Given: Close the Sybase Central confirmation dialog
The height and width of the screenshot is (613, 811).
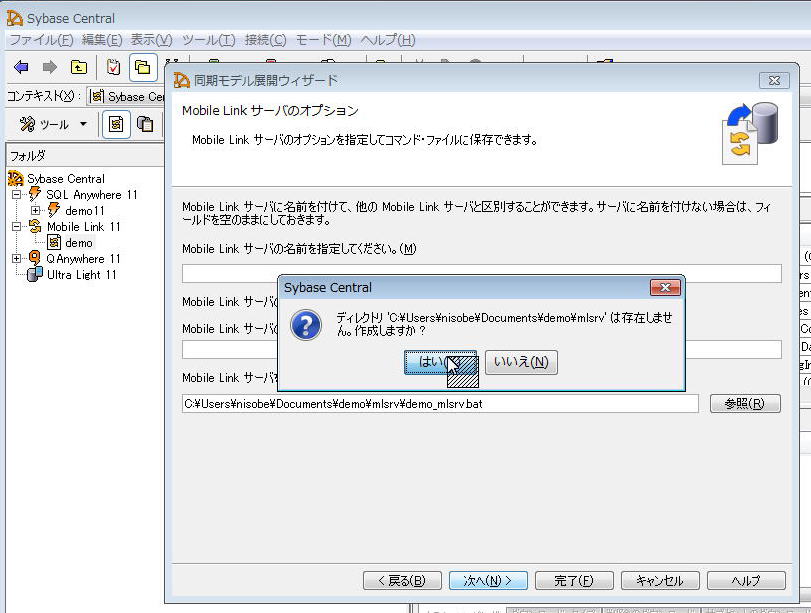Looking at the screenshot, I should (x=664, y=288).
